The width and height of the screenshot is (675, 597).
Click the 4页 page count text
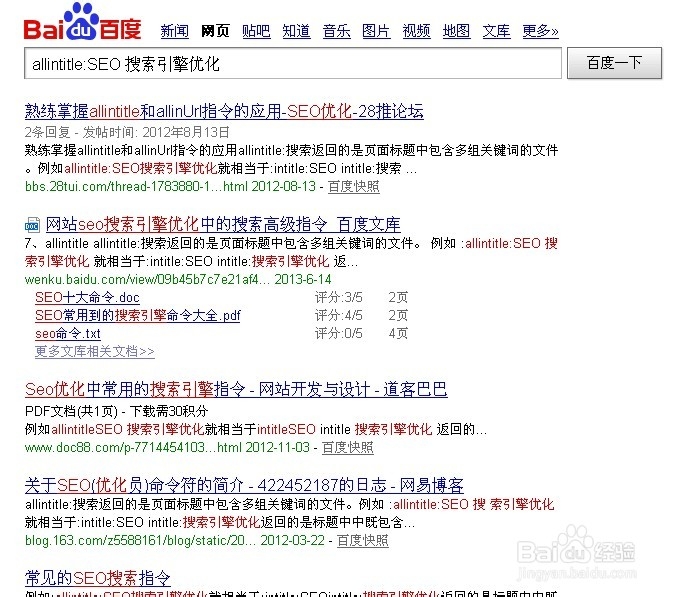pos(398,334)
